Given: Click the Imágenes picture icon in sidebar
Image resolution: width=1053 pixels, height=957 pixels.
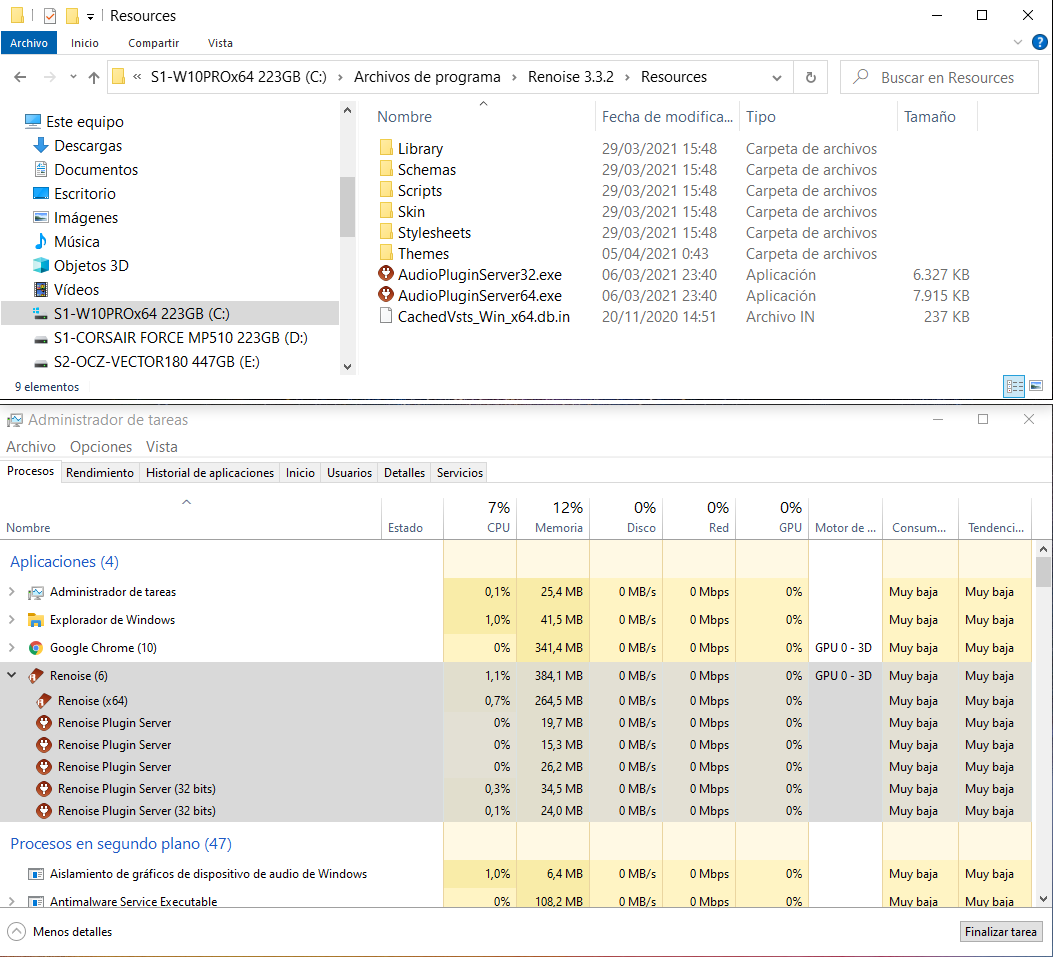Looking at the screenshot, I should point(41,217).
